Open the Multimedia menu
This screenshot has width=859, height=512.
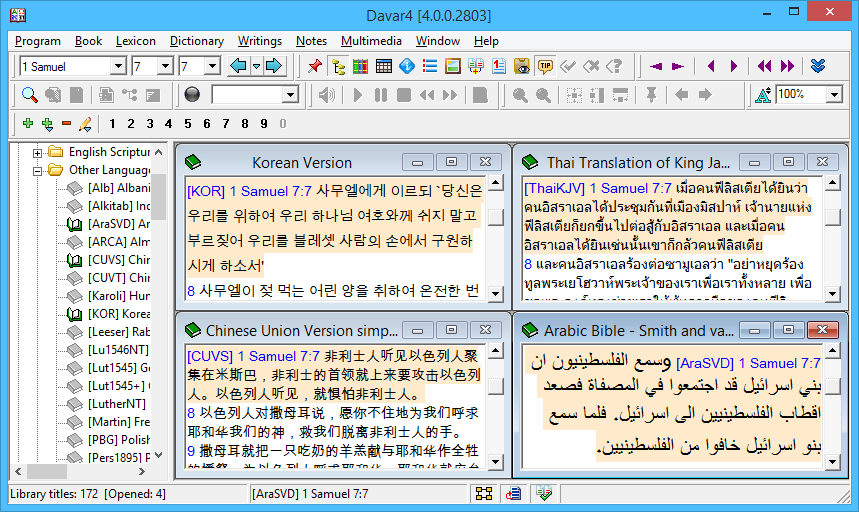pyautogui.click(x=371, y=41)
